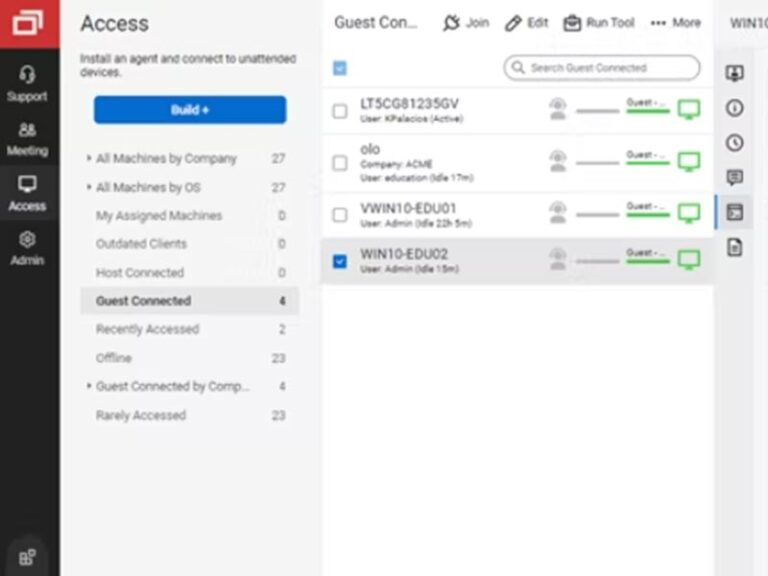Viewport: 768px width, 576px height.
Task: Open the Notes document tab icon
Action: [734, 247]
